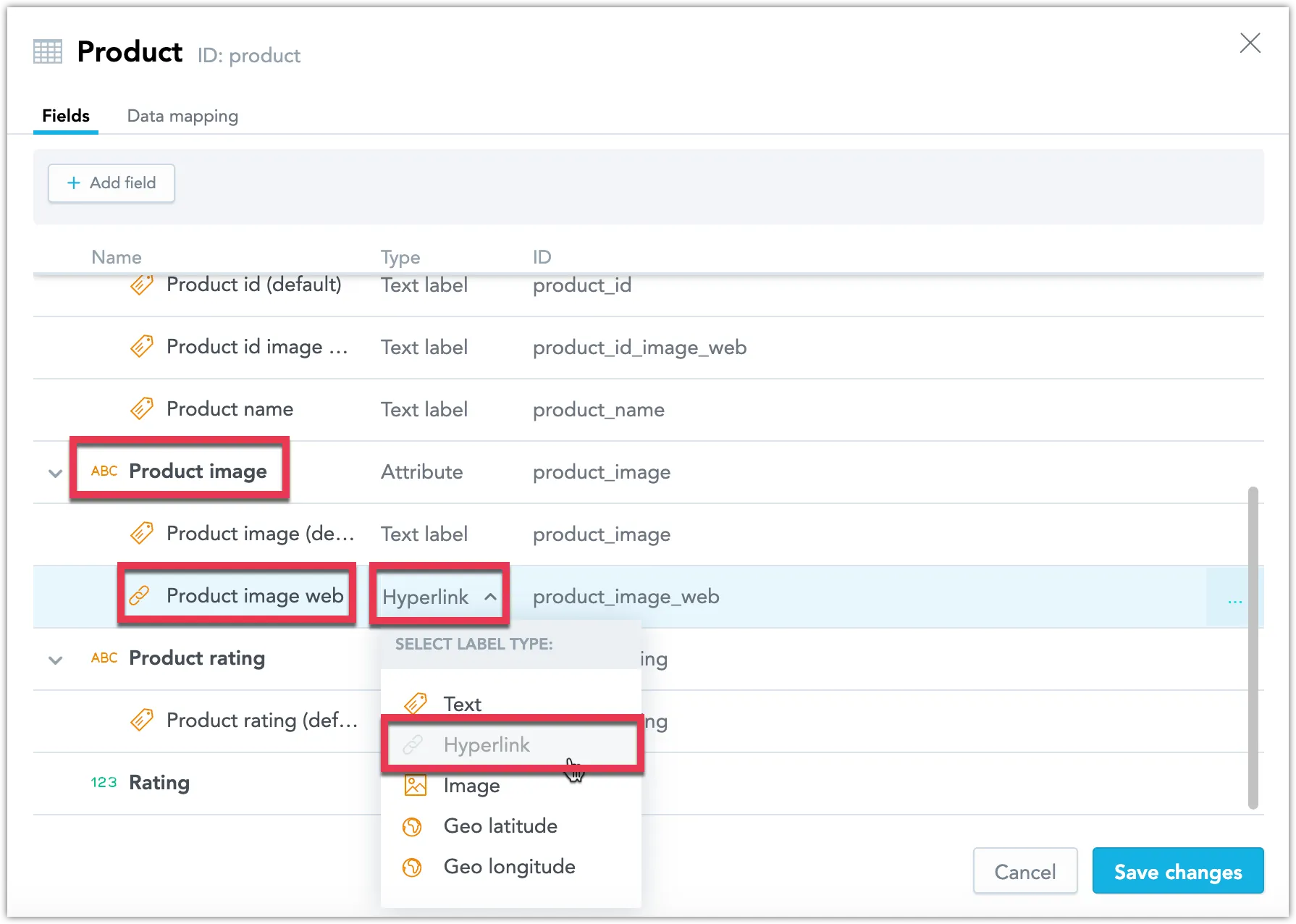
Task: Click the link icon next to Product image web
Action: pyautogui.click(x=139, y=596)
